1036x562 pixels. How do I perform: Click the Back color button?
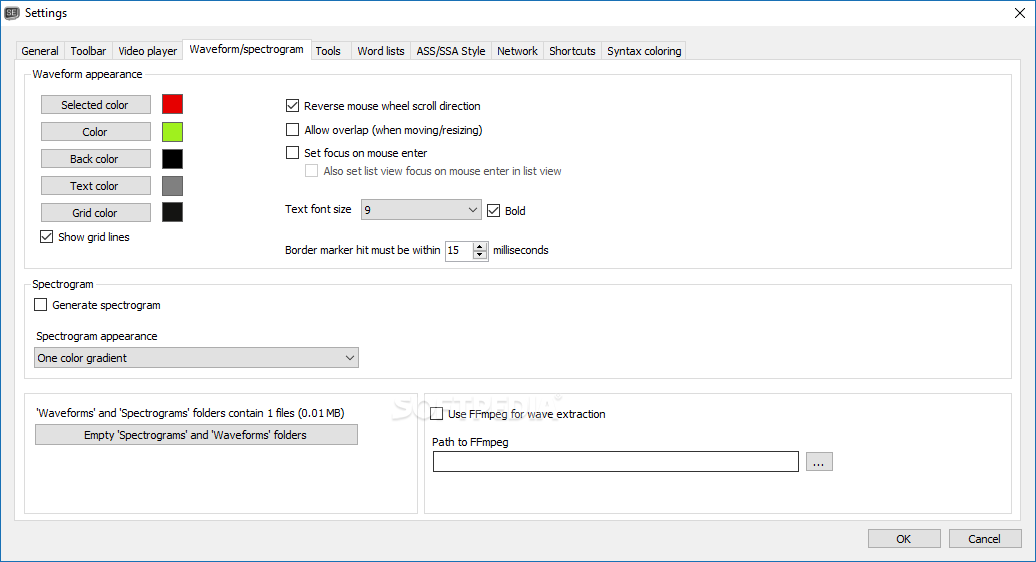coord(96,159)
